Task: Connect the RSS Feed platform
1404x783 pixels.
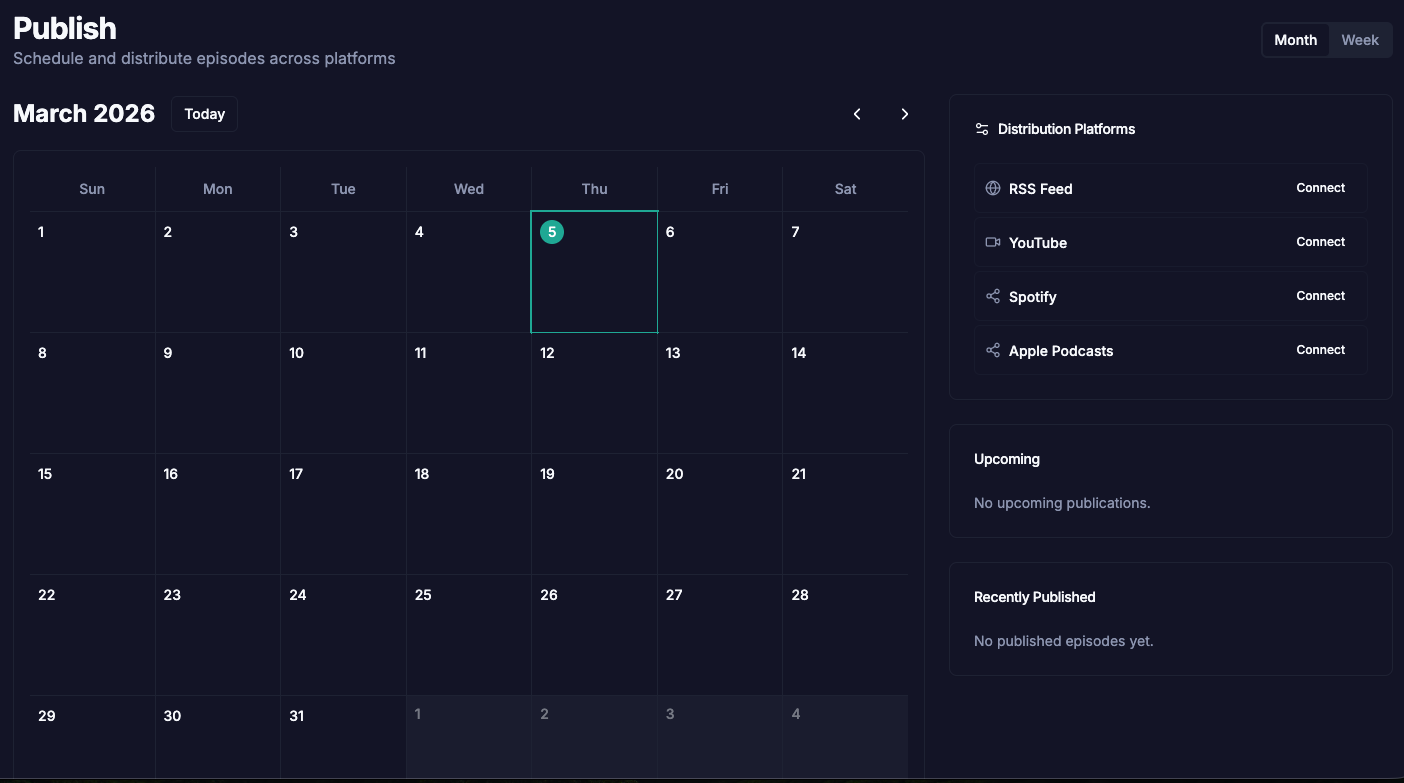Action: [1320, 188]
